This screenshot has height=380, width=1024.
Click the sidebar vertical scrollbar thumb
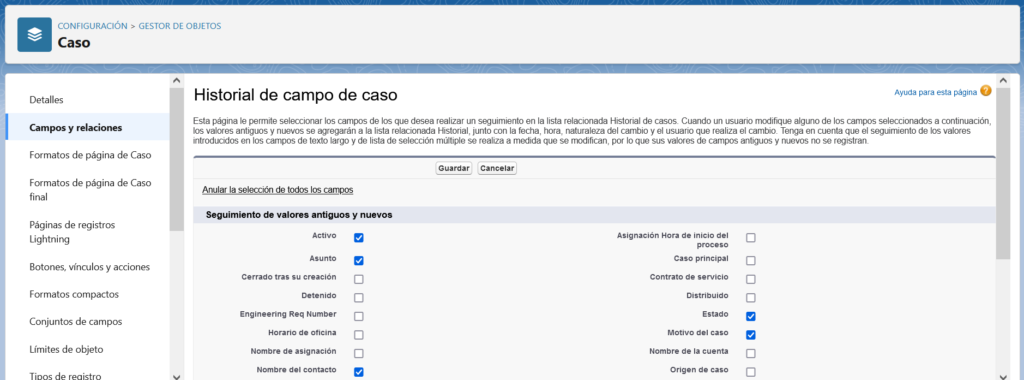click(x=176, y=159)
